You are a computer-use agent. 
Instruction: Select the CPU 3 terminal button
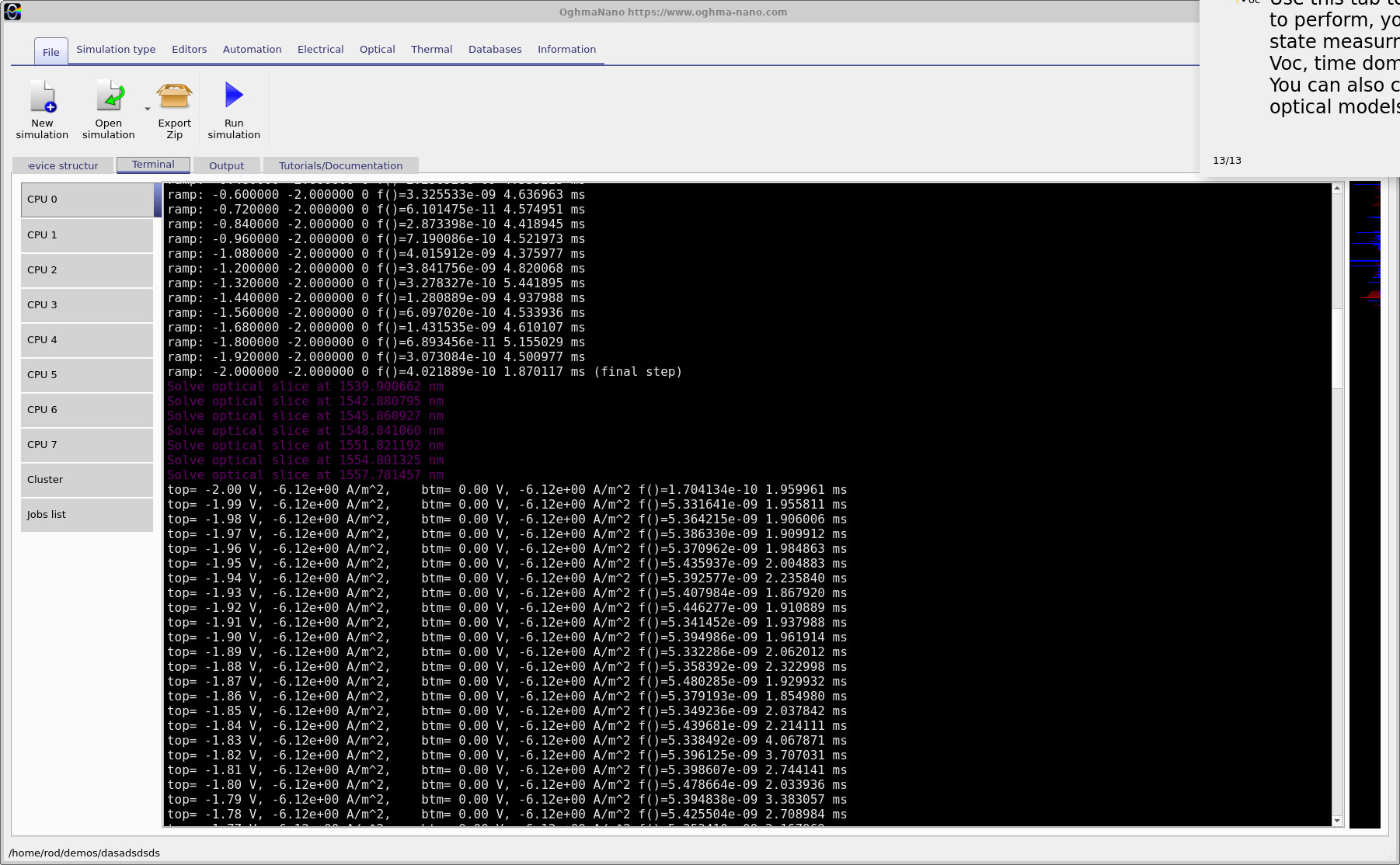[87, 305]
